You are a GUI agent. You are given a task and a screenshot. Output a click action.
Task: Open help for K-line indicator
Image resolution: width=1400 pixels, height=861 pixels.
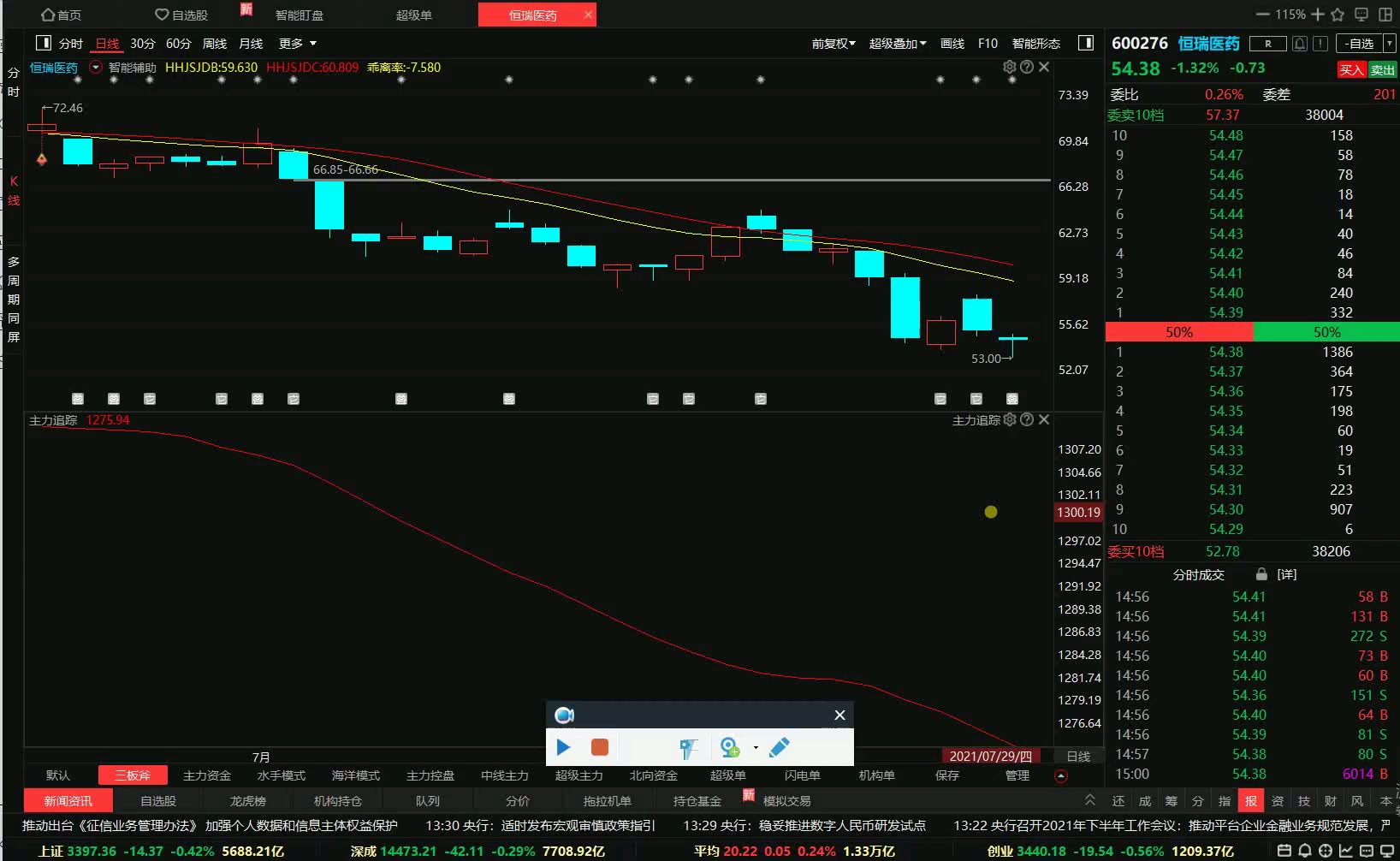1027,67
